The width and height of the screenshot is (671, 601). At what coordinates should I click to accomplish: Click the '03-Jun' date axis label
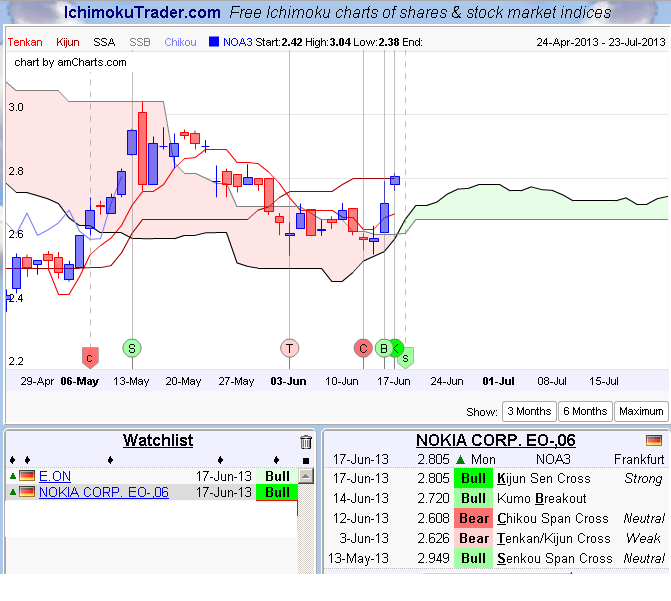288,381
